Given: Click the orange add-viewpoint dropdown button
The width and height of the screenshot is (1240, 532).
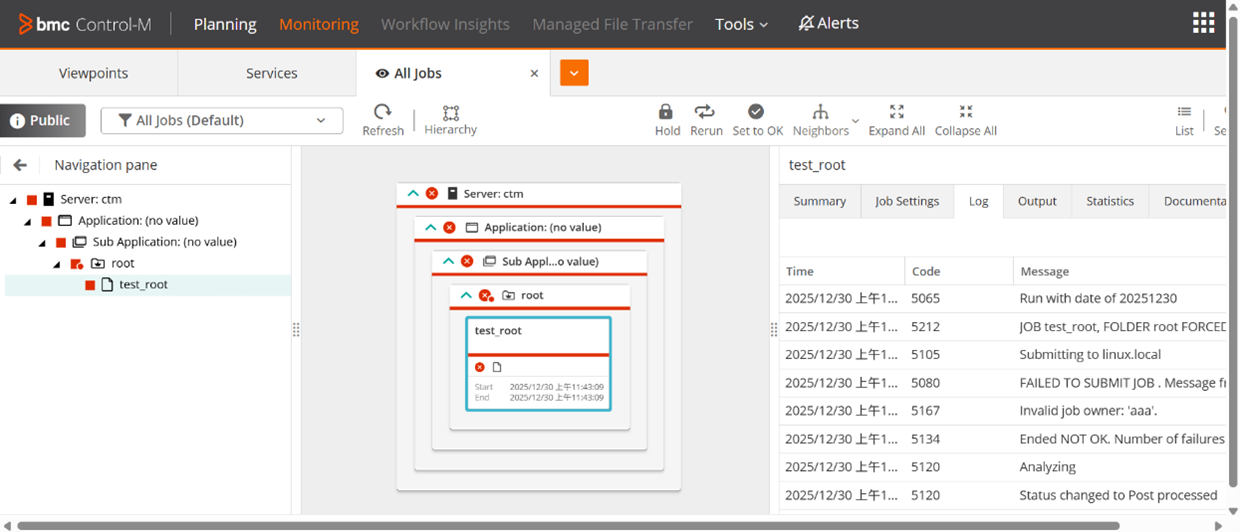Looking at the screenshot, I should (574, 73).
